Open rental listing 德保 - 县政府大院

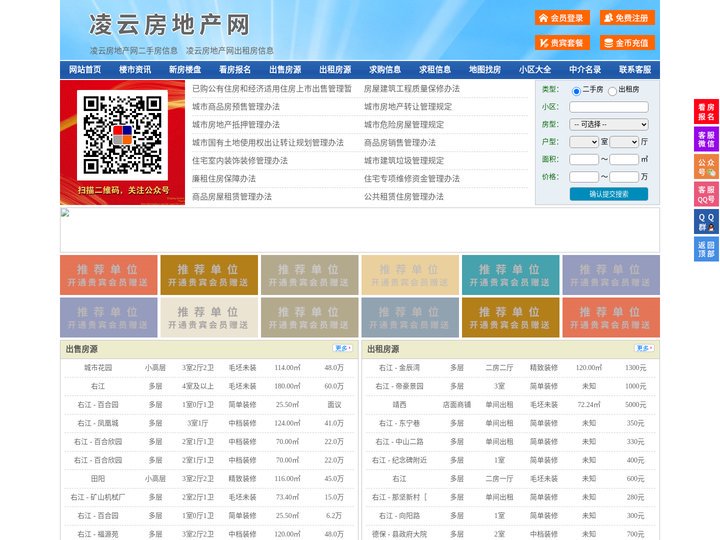click(x=399, y=534)
